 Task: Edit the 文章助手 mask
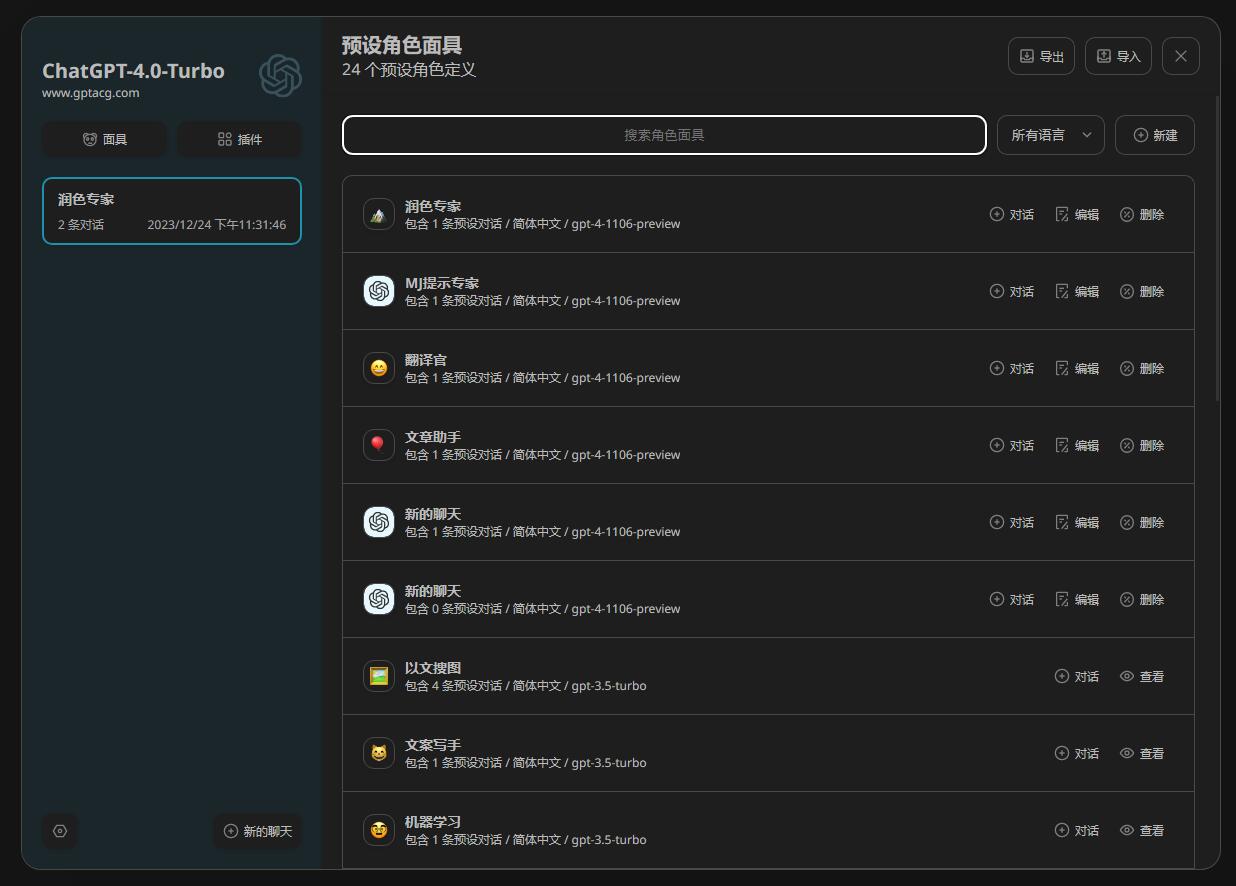click(x=1077, y=445)
